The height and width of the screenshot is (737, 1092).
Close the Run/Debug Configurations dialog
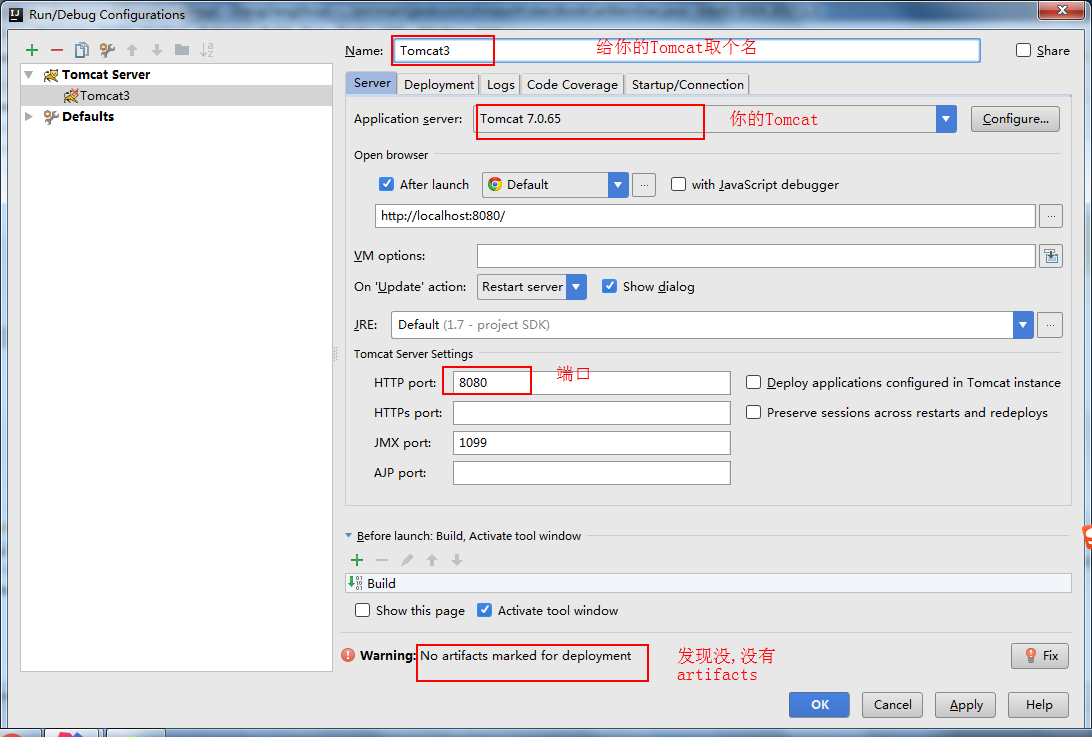point(1061,10)
